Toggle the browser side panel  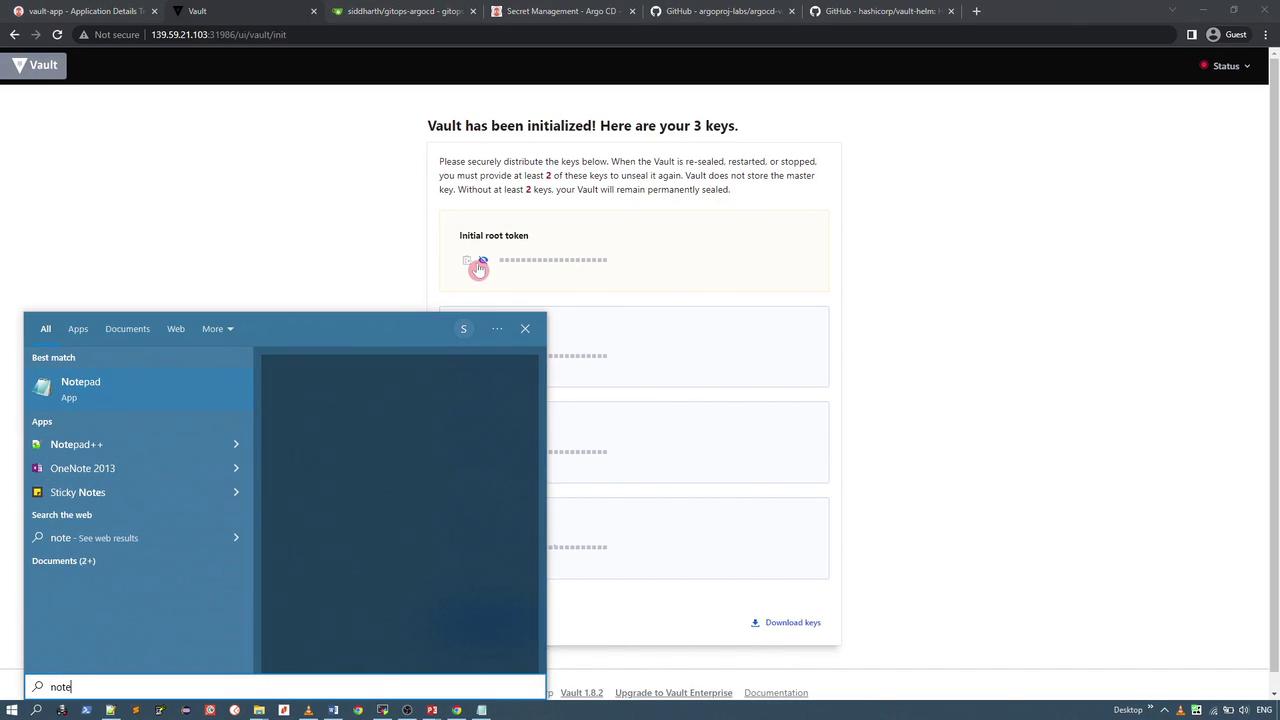1191,35
